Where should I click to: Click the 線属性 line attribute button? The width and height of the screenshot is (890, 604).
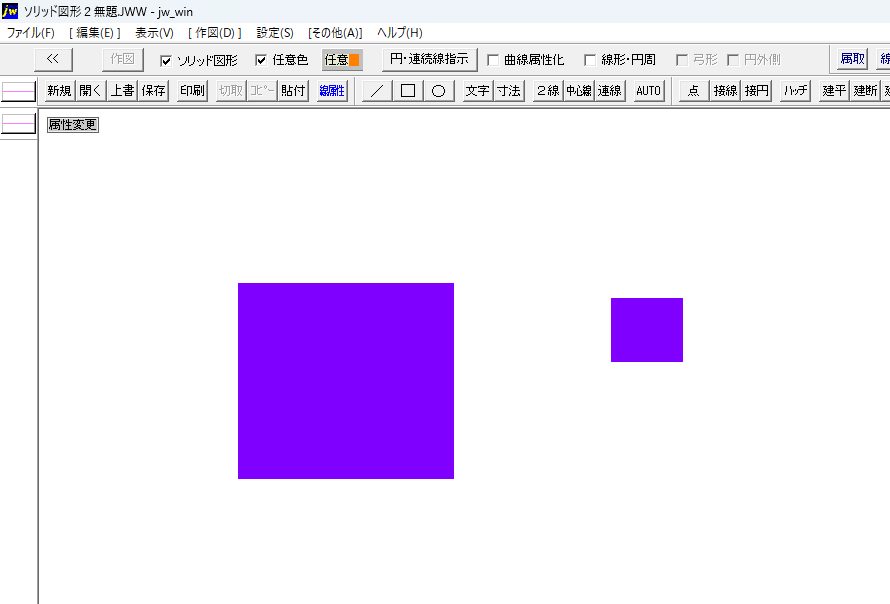[x=332, y=91]
